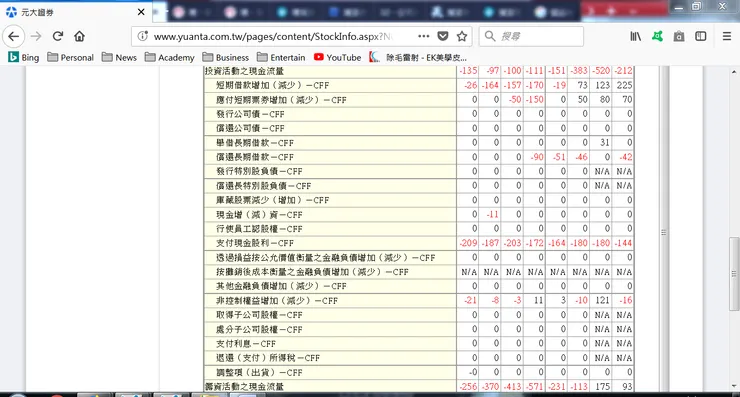
Task: Select the 取得子公司股權－CFF row label
Action: point(259,315)
